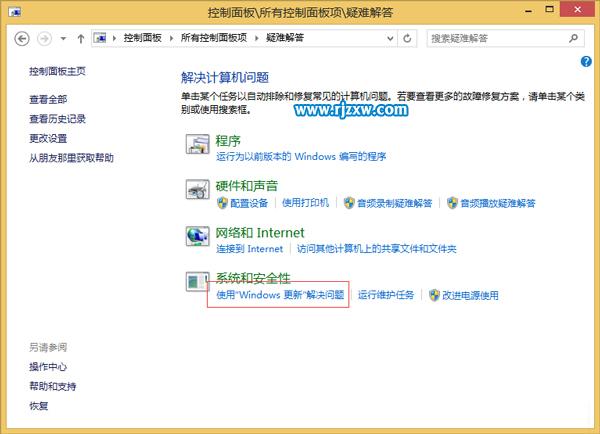Expand the chevron after 控制面板 in breadcrumb
The height and width of the screenshot is (434, 600).
click(x=171, y=38)
